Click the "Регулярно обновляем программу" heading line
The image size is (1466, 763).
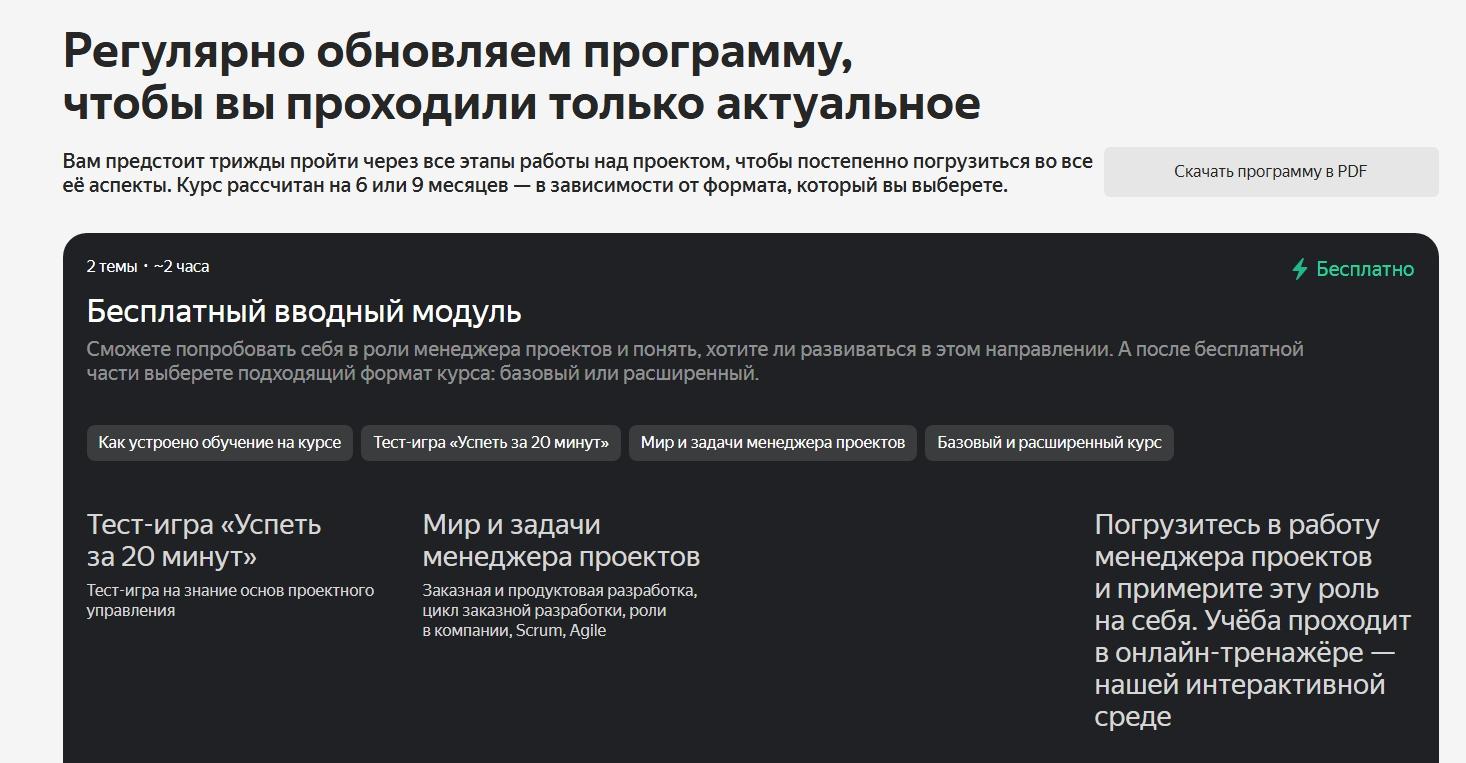[x=457, y=52]
